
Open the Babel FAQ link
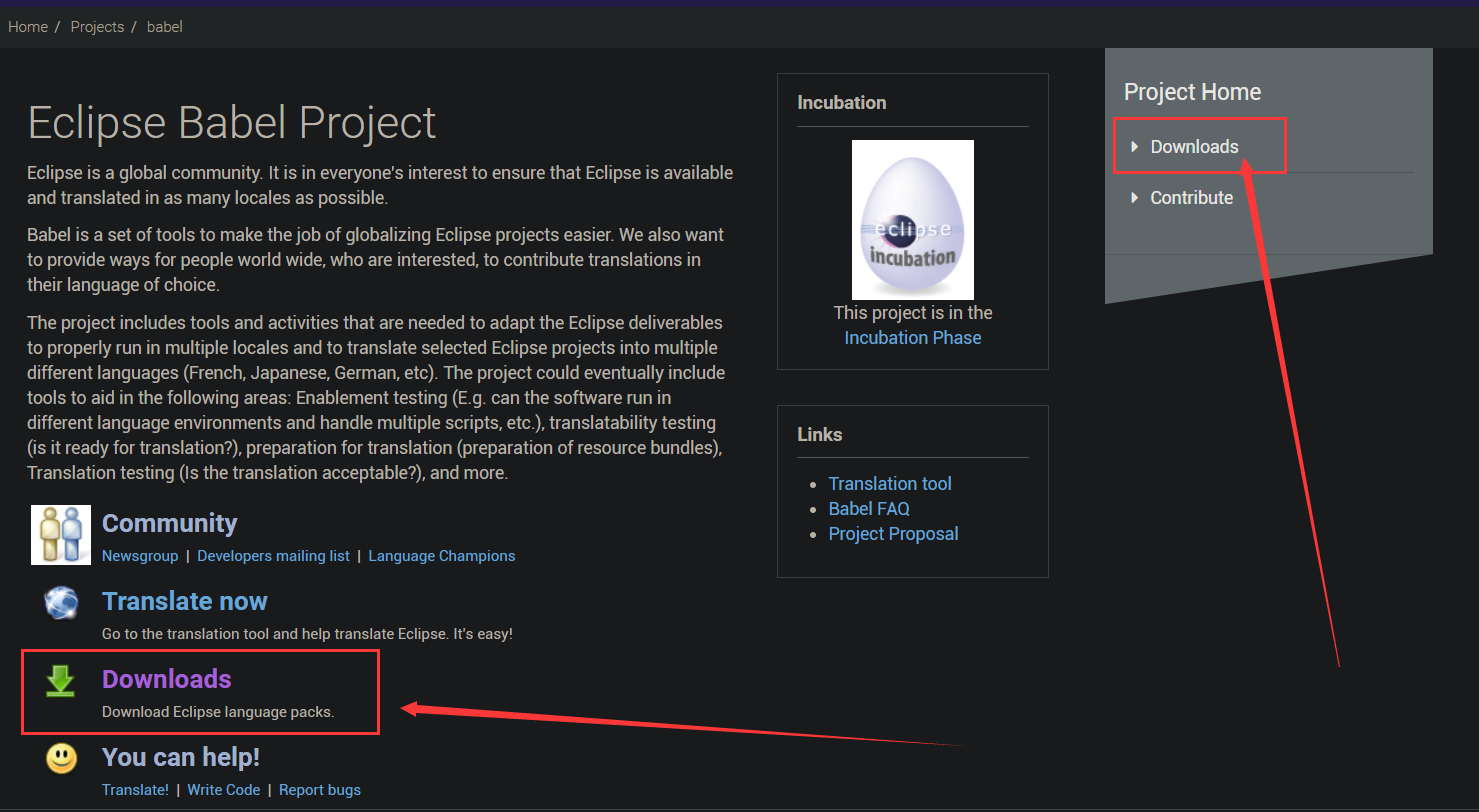coord(869,509)
